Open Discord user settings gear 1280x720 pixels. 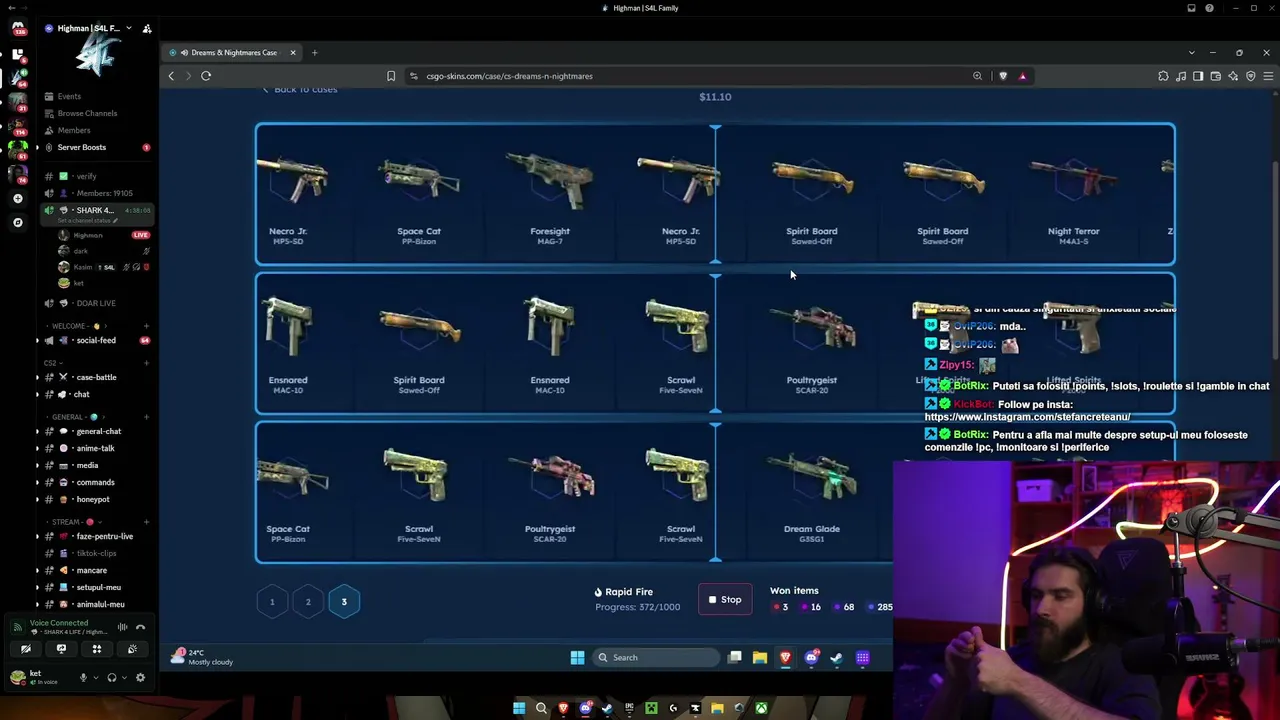click(x=140, y=677)
